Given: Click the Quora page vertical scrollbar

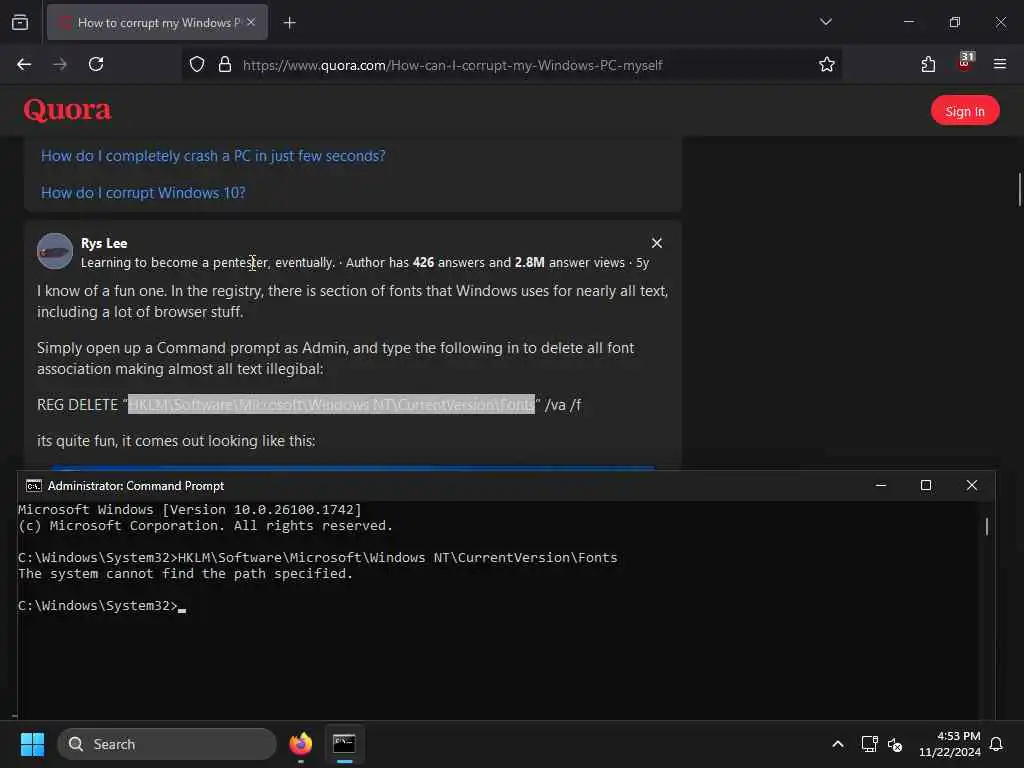Looking at the screenshot, I should pyautogui.click(x=1019, y=189).
